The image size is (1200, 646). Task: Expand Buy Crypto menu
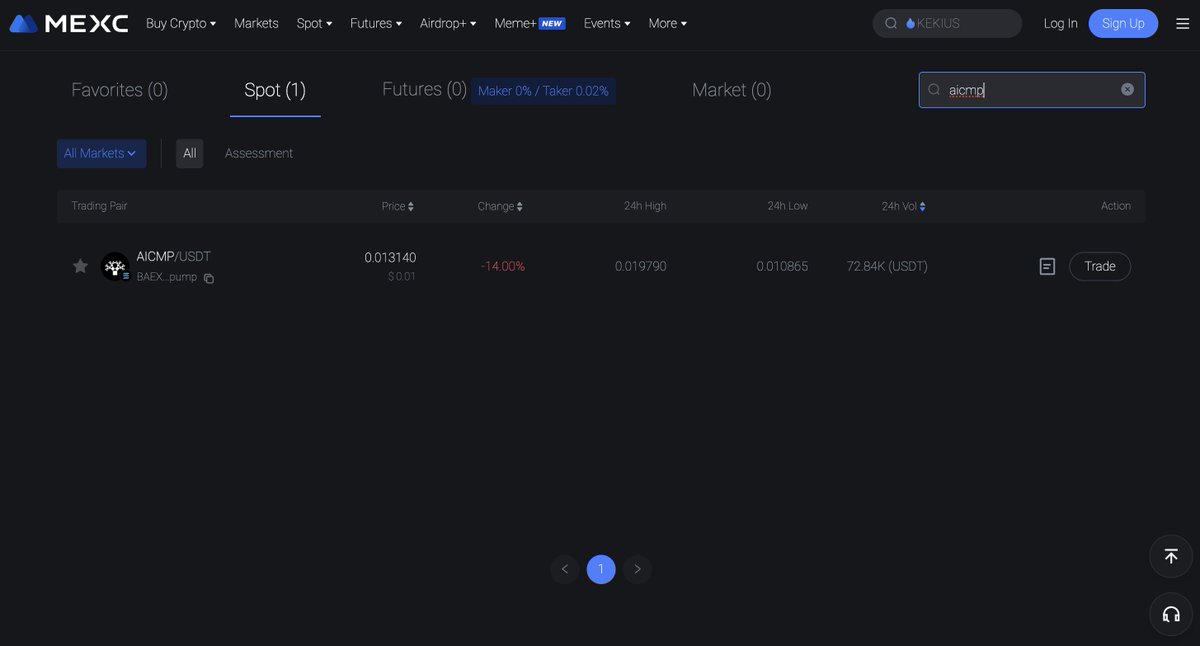181,23
